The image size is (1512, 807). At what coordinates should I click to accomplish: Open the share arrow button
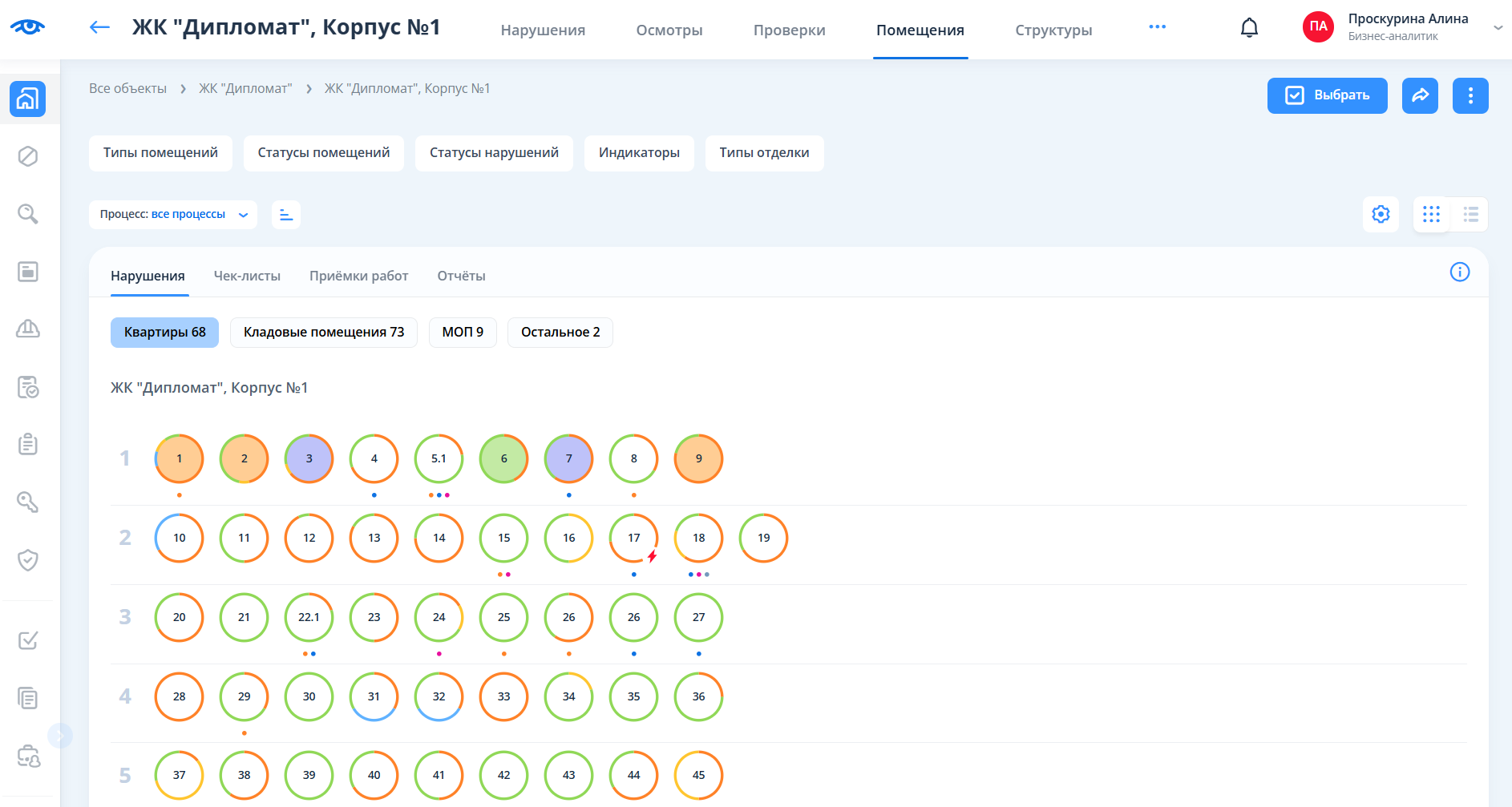pyautogui.click(x=1419, y=96)
